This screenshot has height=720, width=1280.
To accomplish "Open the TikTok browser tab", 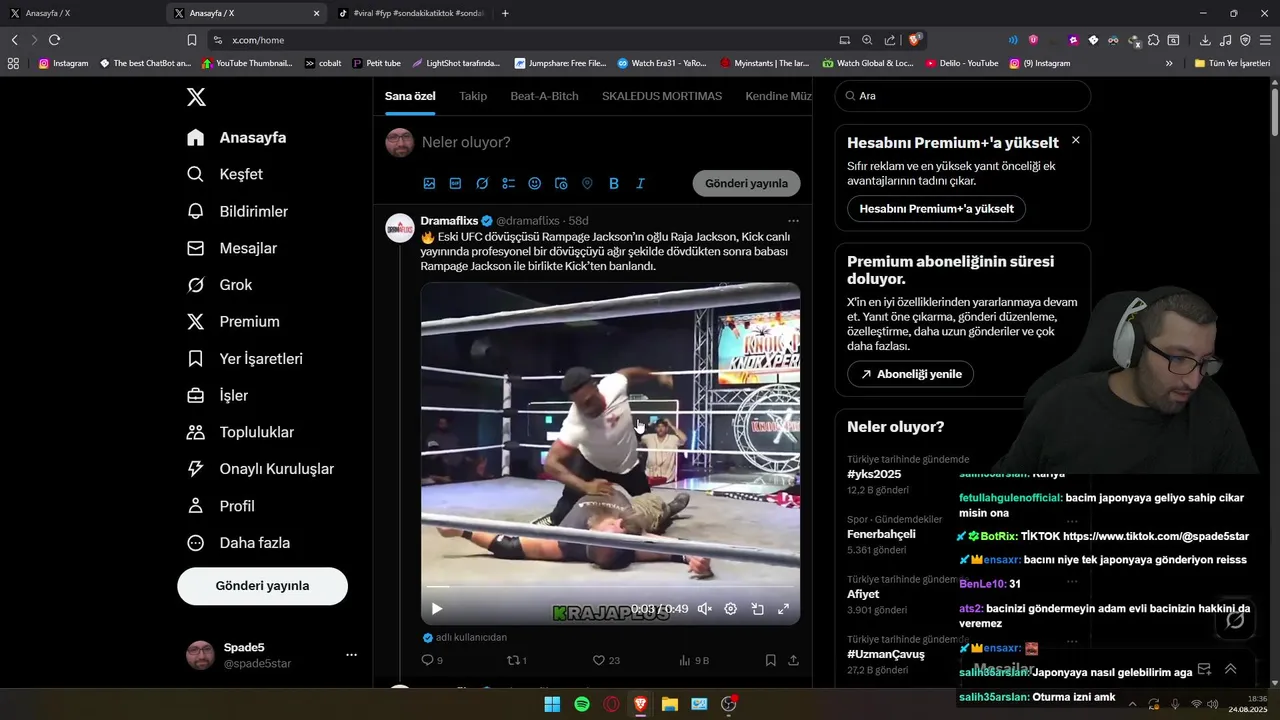I will pos(411,13).
